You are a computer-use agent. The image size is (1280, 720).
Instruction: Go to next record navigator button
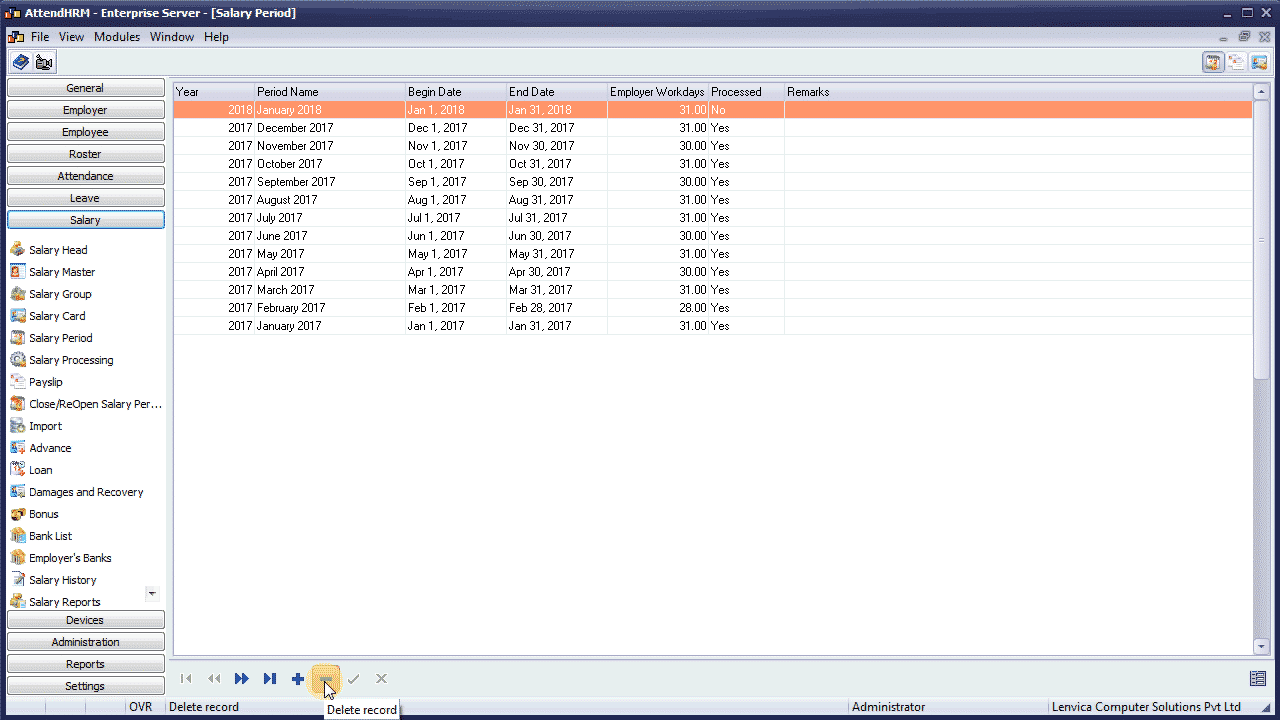point(242,679)
